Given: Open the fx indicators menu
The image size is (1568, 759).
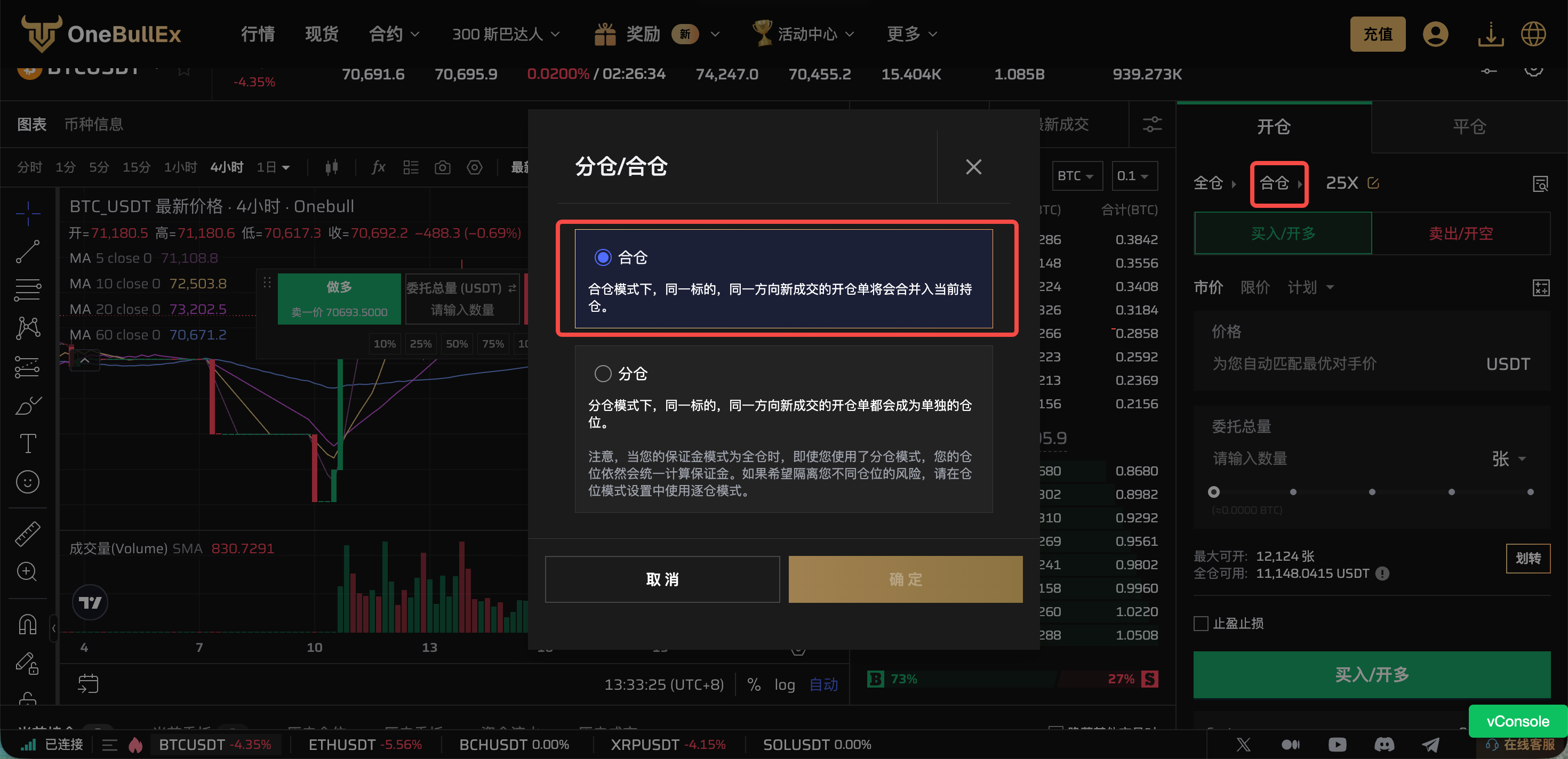Looking at the screenshot, I should point(379,167).
